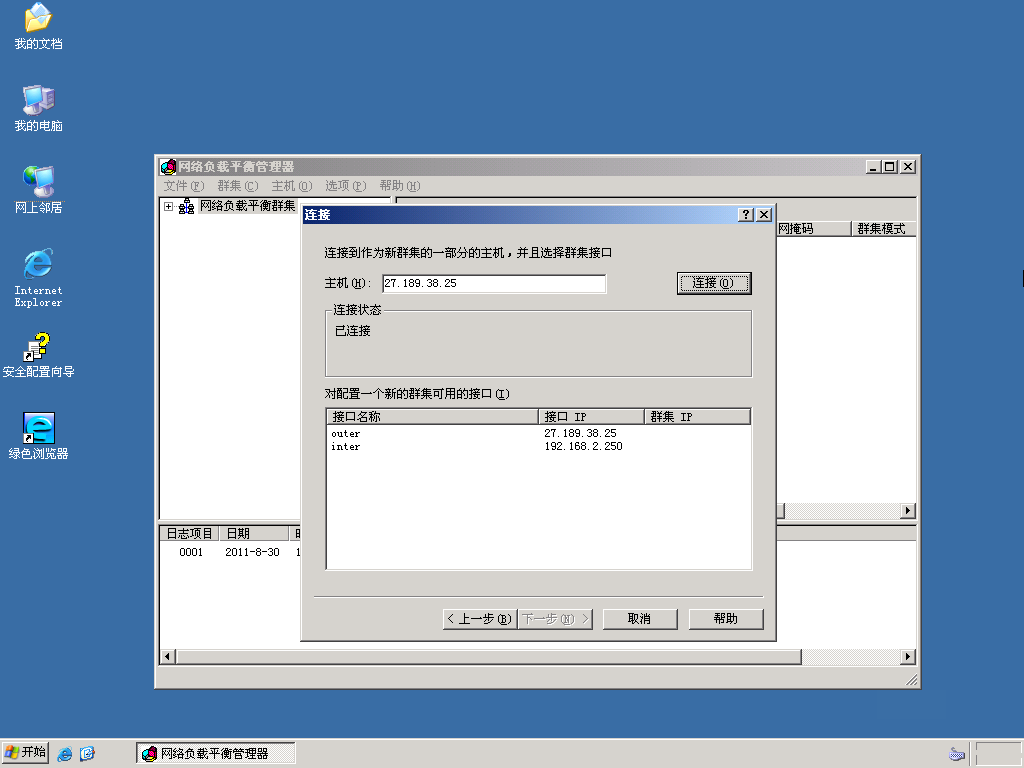Click the log pane left scroll arrow
The height and width of the screenshot is (768, 1024).
pyautogui.click(x=167, y=656)
